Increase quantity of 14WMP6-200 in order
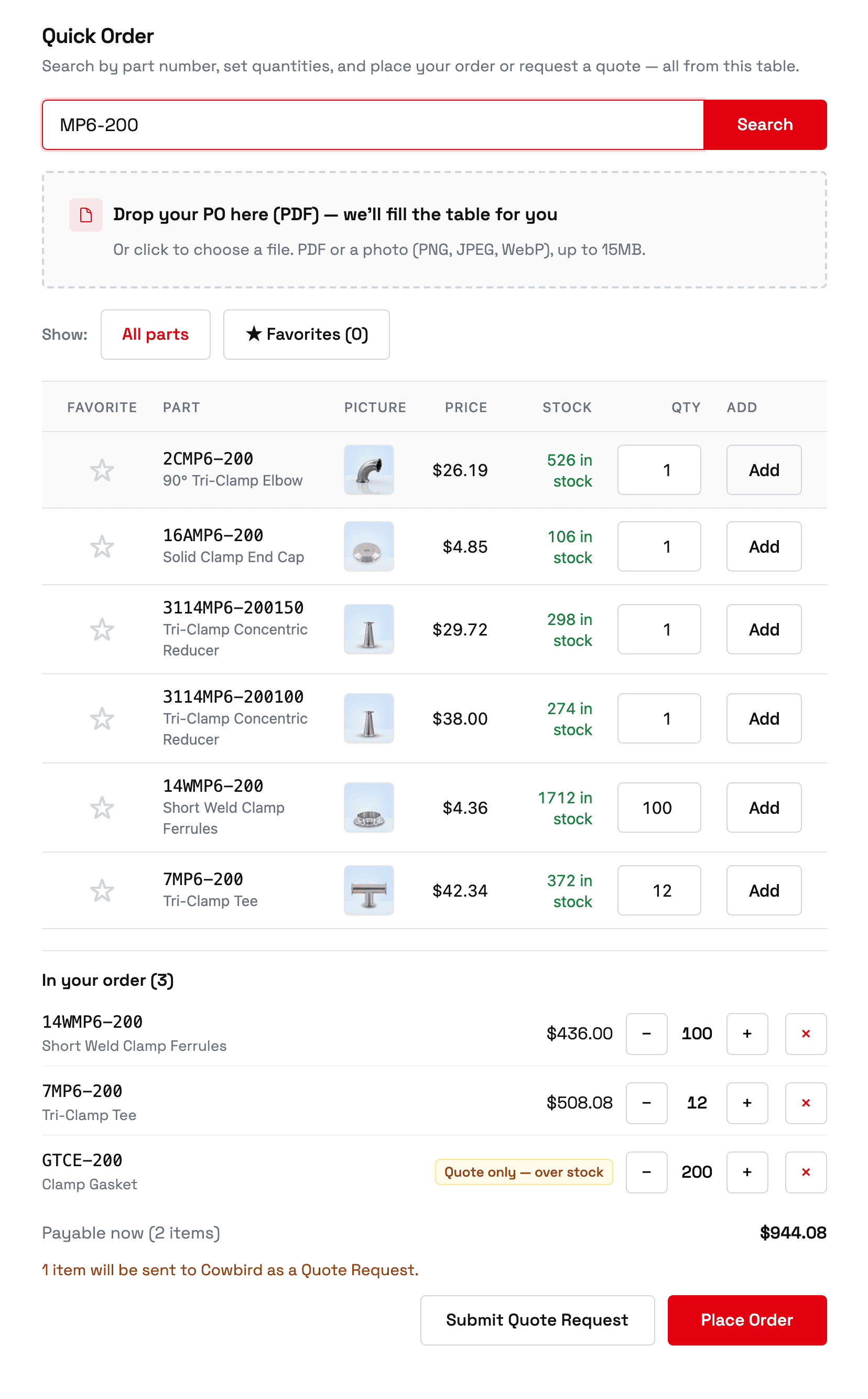 click(747, 1033)
